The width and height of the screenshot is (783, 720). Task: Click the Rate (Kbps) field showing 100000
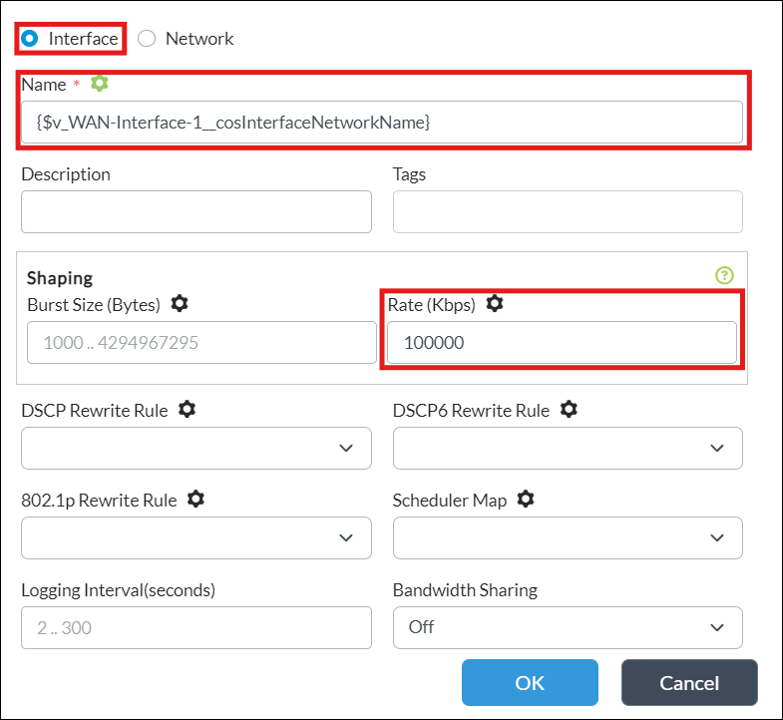coord(562,343)
